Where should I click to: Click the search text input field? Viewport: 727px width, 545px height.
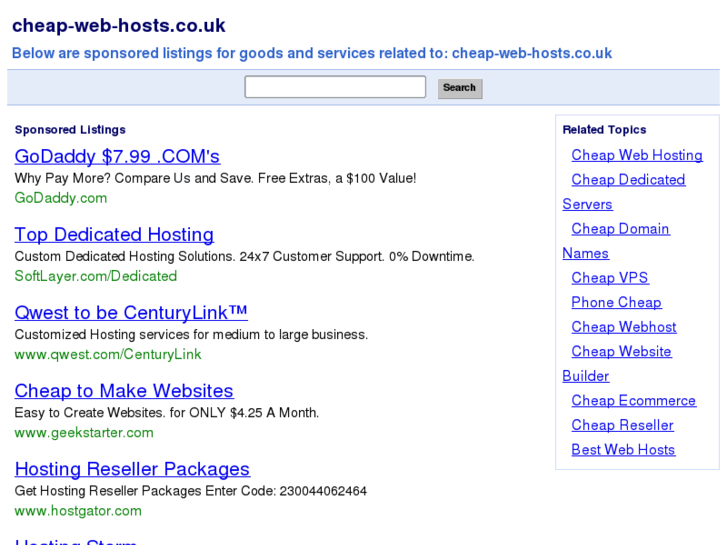pyautogui.click(x=335, y=87)
